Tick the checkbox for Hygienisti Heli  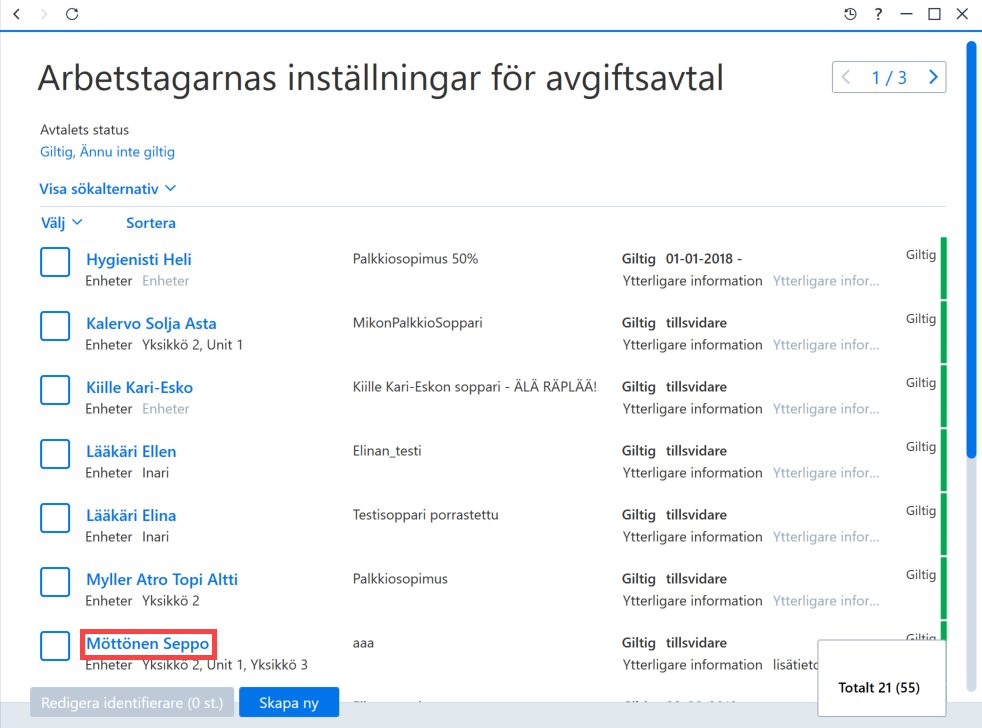(55, 262)
